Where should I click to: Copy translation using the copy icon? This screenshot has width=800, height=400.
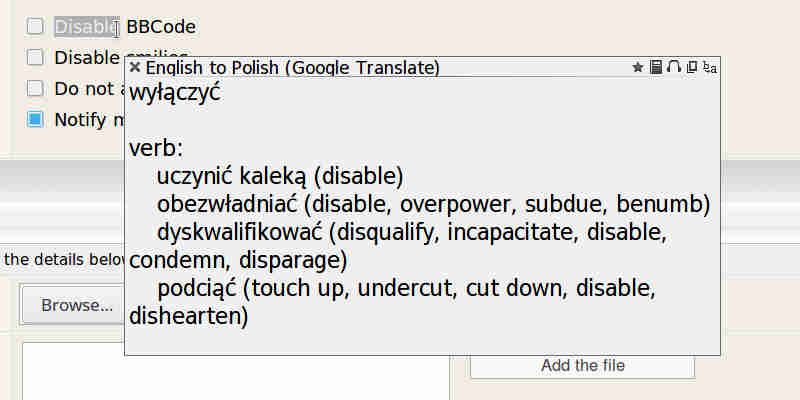[692, 67]
